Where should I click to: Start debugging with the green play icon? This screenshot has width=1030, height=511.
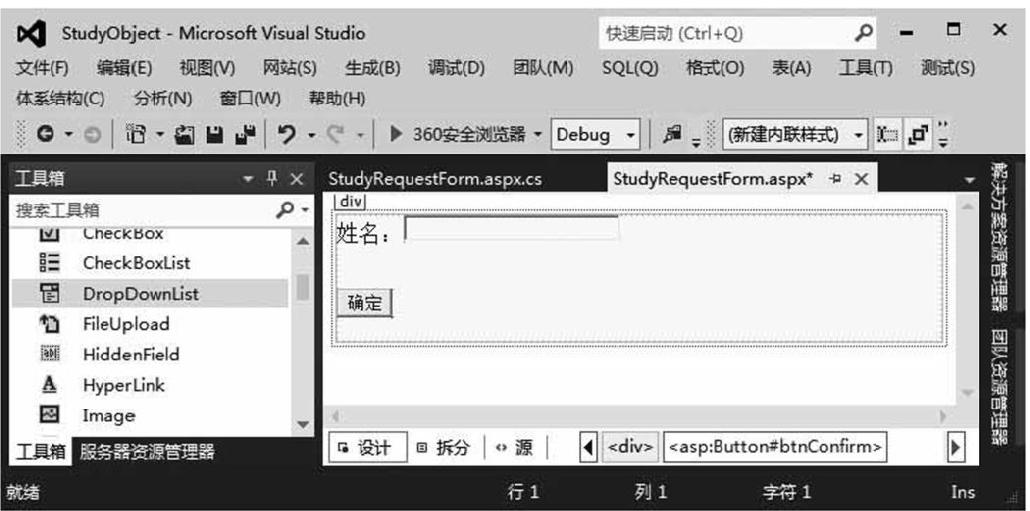click(396, 135)
